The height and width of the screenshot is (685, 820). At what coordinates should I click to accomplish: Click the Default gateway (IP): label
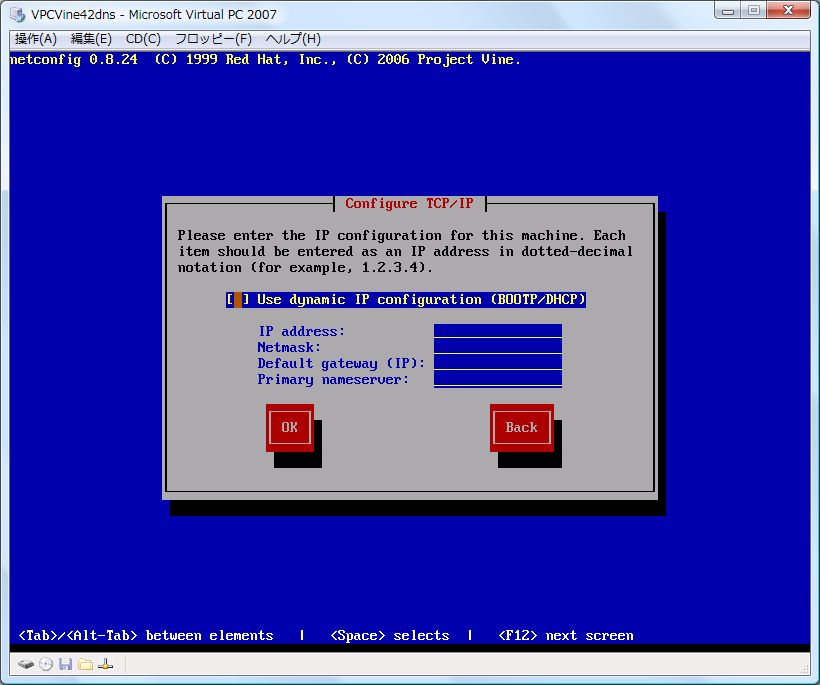pyautogui.click(x=341, y=363)
